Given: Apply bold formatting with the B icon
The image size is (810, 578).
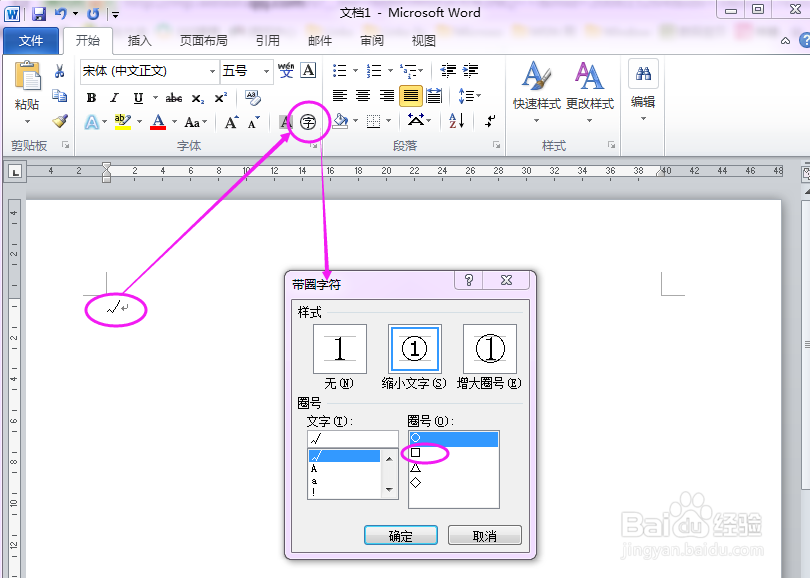Looking at the screenshot, I should (90, 97).
